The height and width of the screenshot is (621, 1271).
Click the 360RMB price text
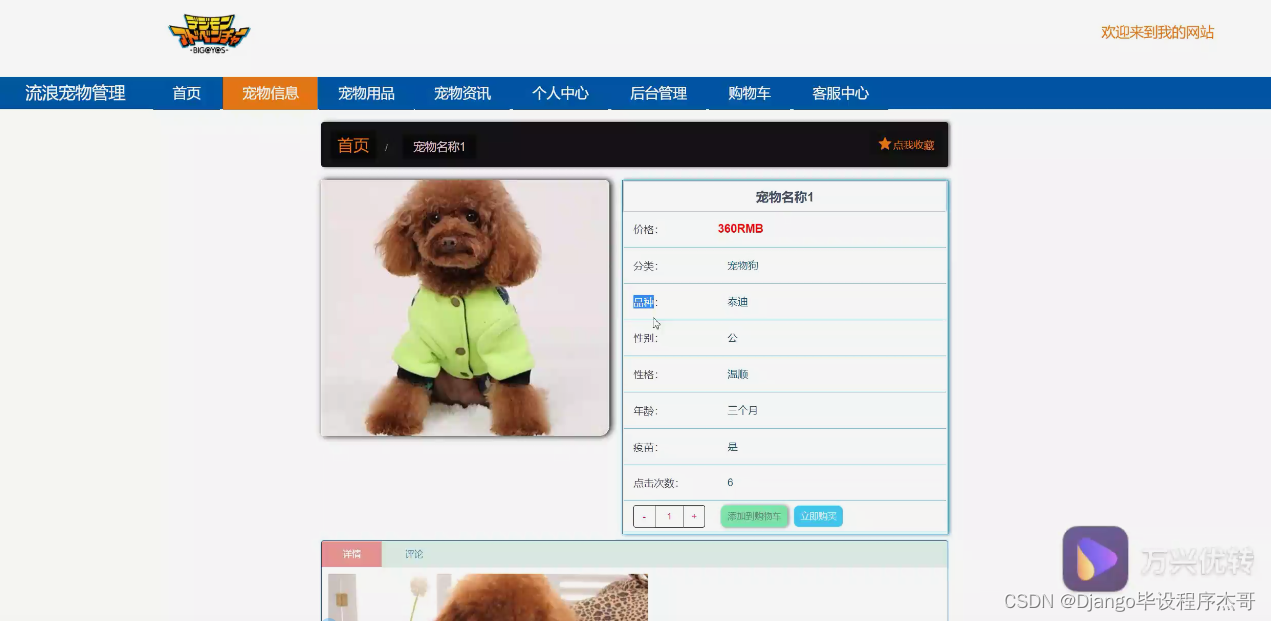pyautogui.click(x=740, y=229)
